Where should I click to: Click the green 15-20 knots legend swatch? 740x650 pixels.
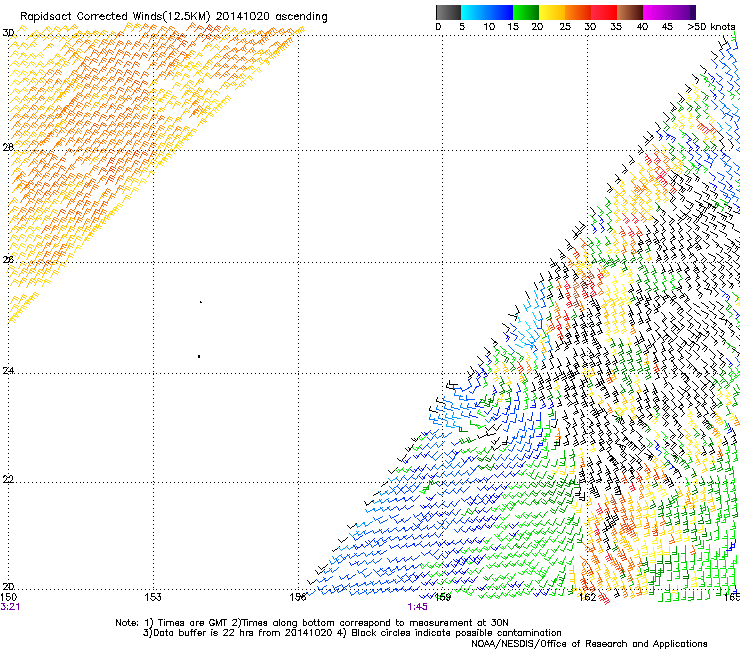click(526, 12)
